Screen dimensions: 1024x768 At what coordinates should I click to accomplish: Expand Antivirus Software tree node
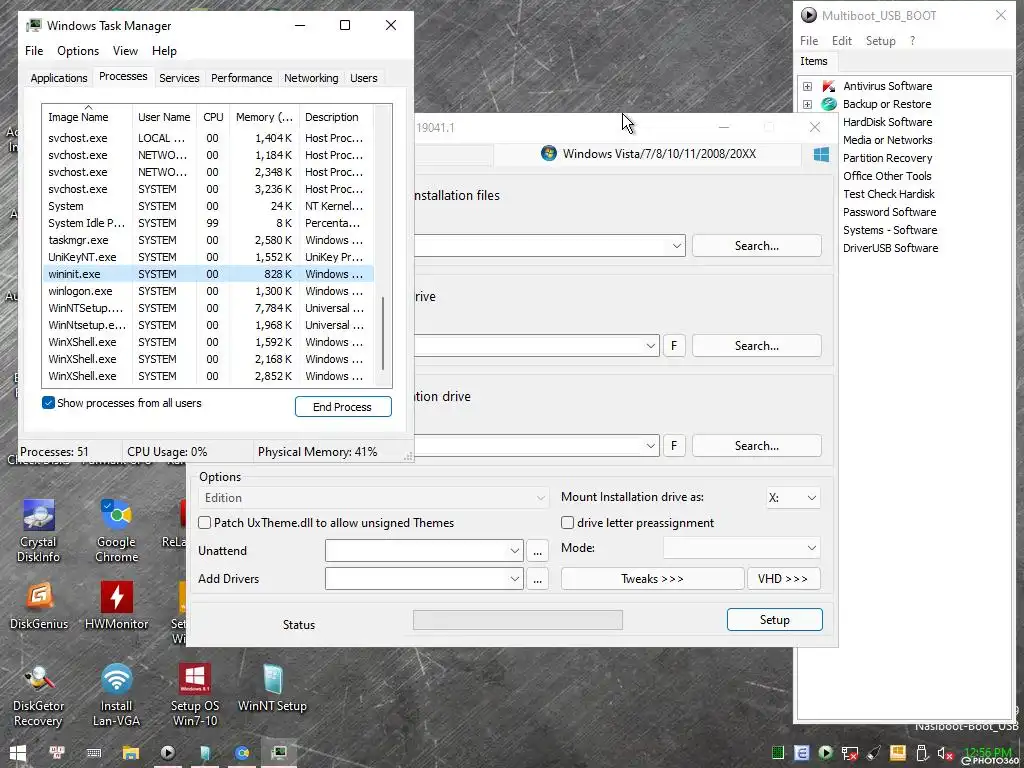pyautogui.click(x=807, y=86)
